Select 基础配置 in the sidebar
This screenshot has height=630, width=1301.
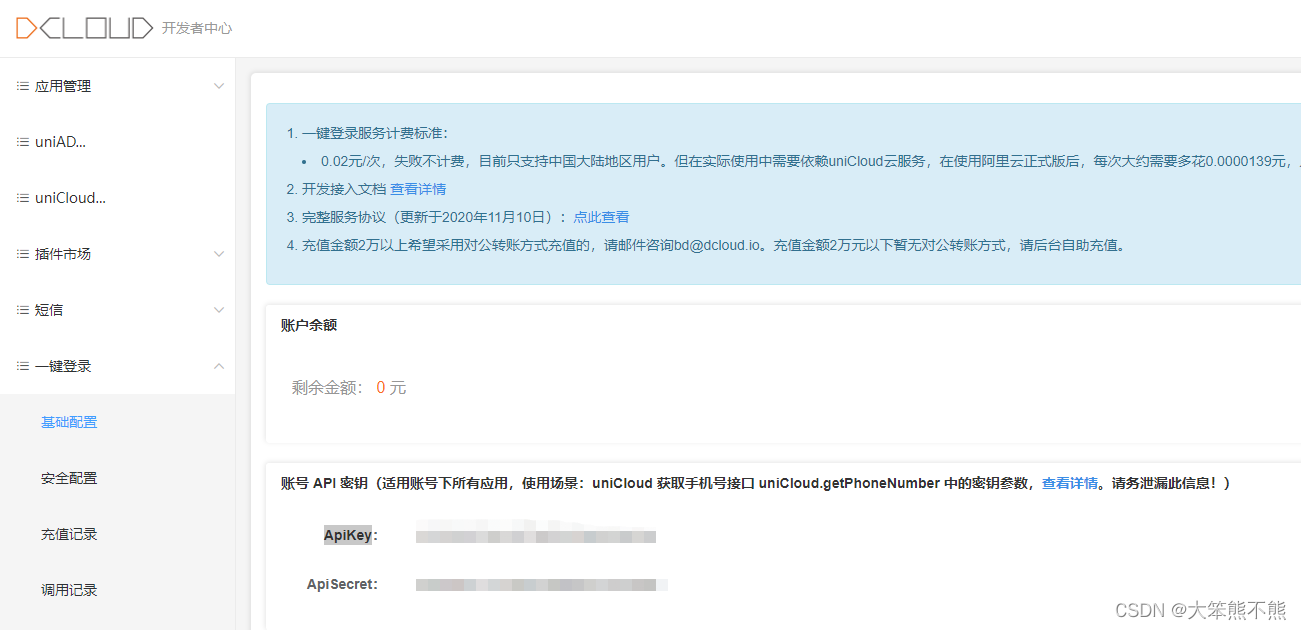point(69,421)
